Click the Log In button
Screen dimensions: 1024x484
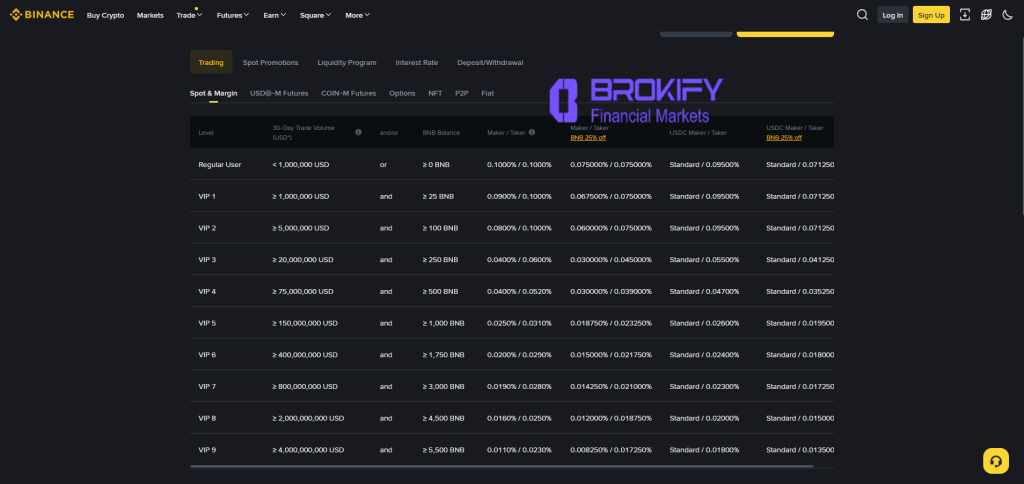click(892, 15)
